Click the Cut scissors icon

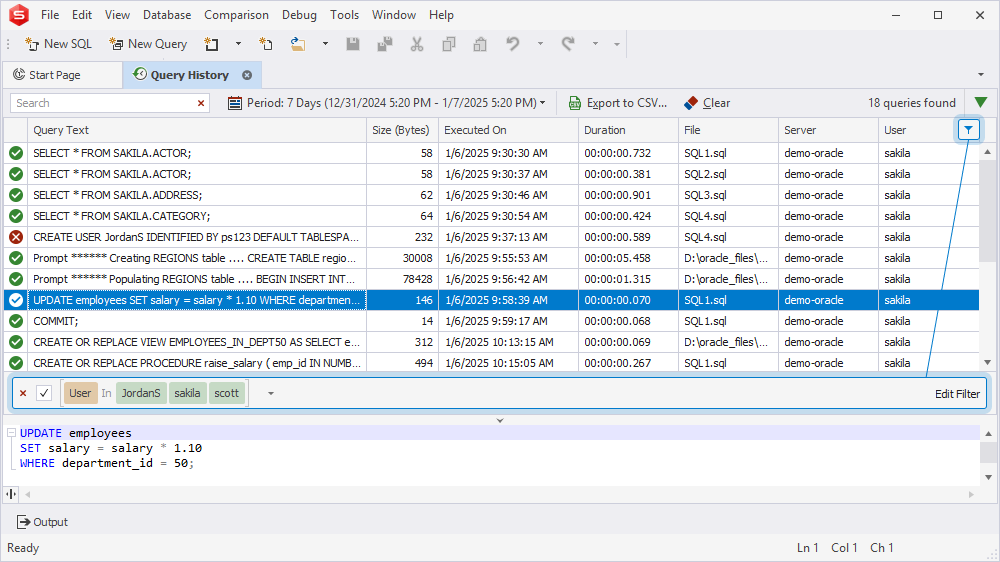417,44
